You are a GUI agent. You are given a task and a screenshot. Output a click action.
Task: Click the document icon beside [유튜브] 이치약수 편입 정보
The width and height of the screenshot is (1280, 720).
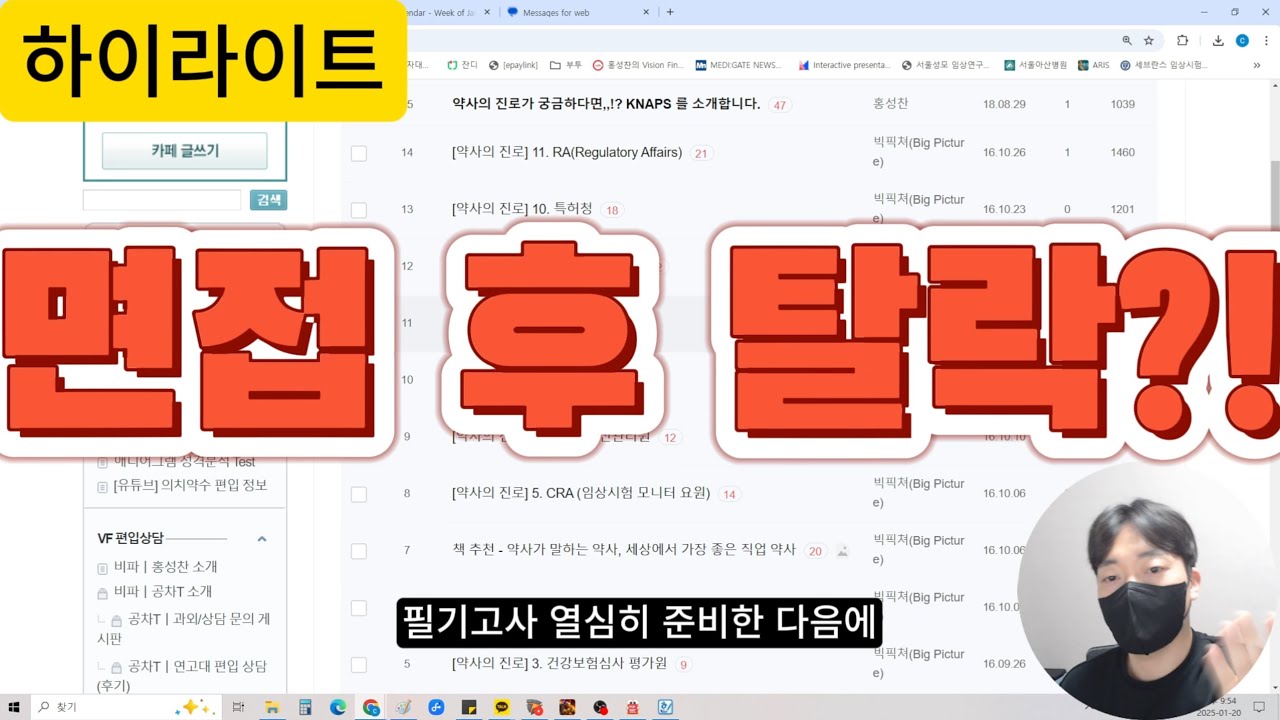click(x=102, y=486)
